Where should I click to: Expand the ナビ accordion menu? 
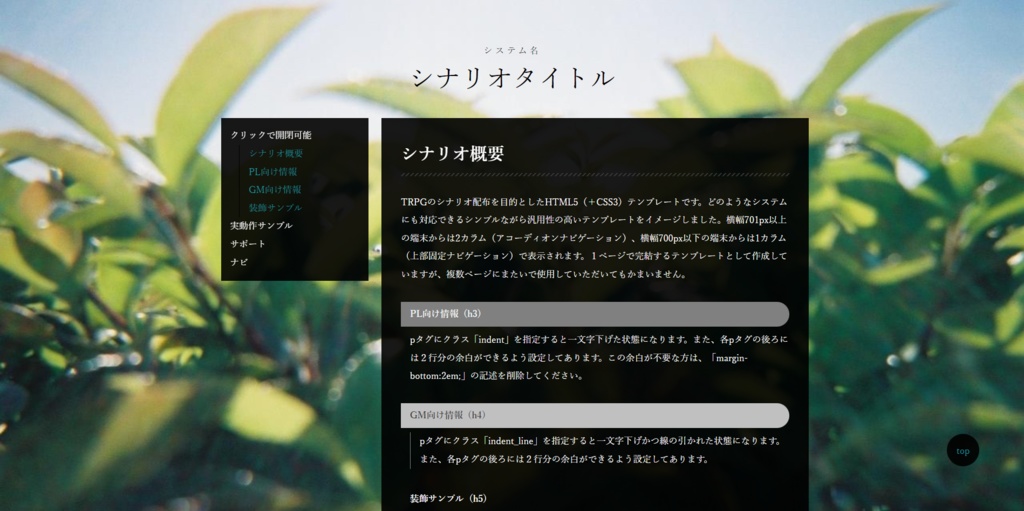coord(239,262)
